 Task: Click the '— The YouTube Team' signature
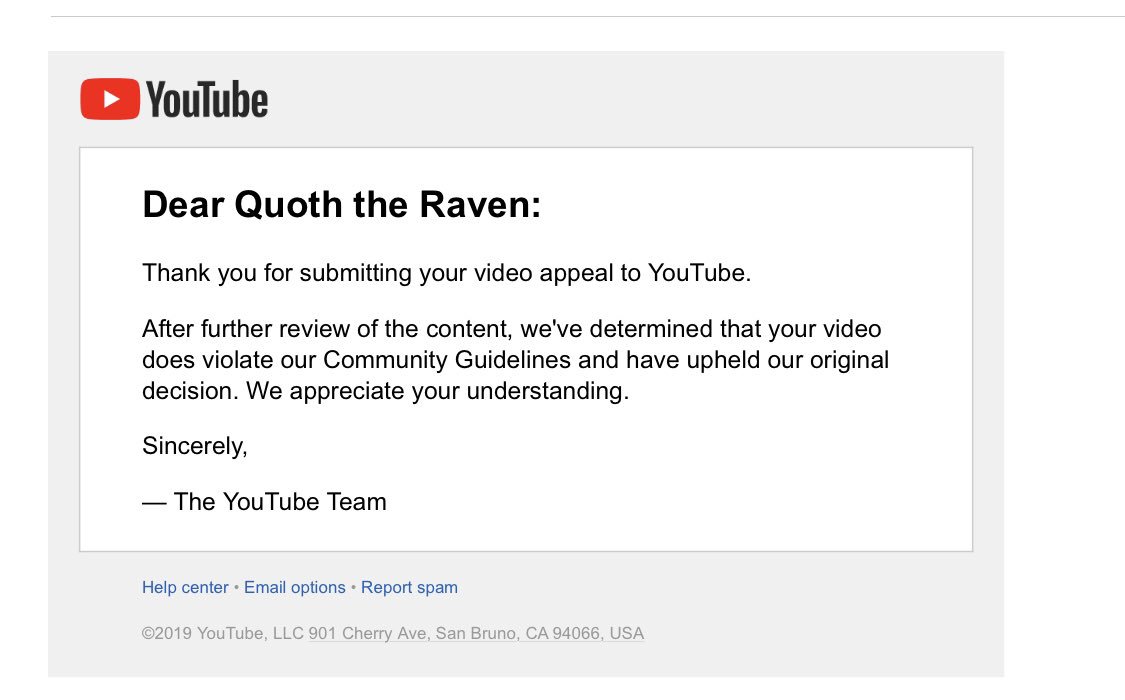(264, 501)
